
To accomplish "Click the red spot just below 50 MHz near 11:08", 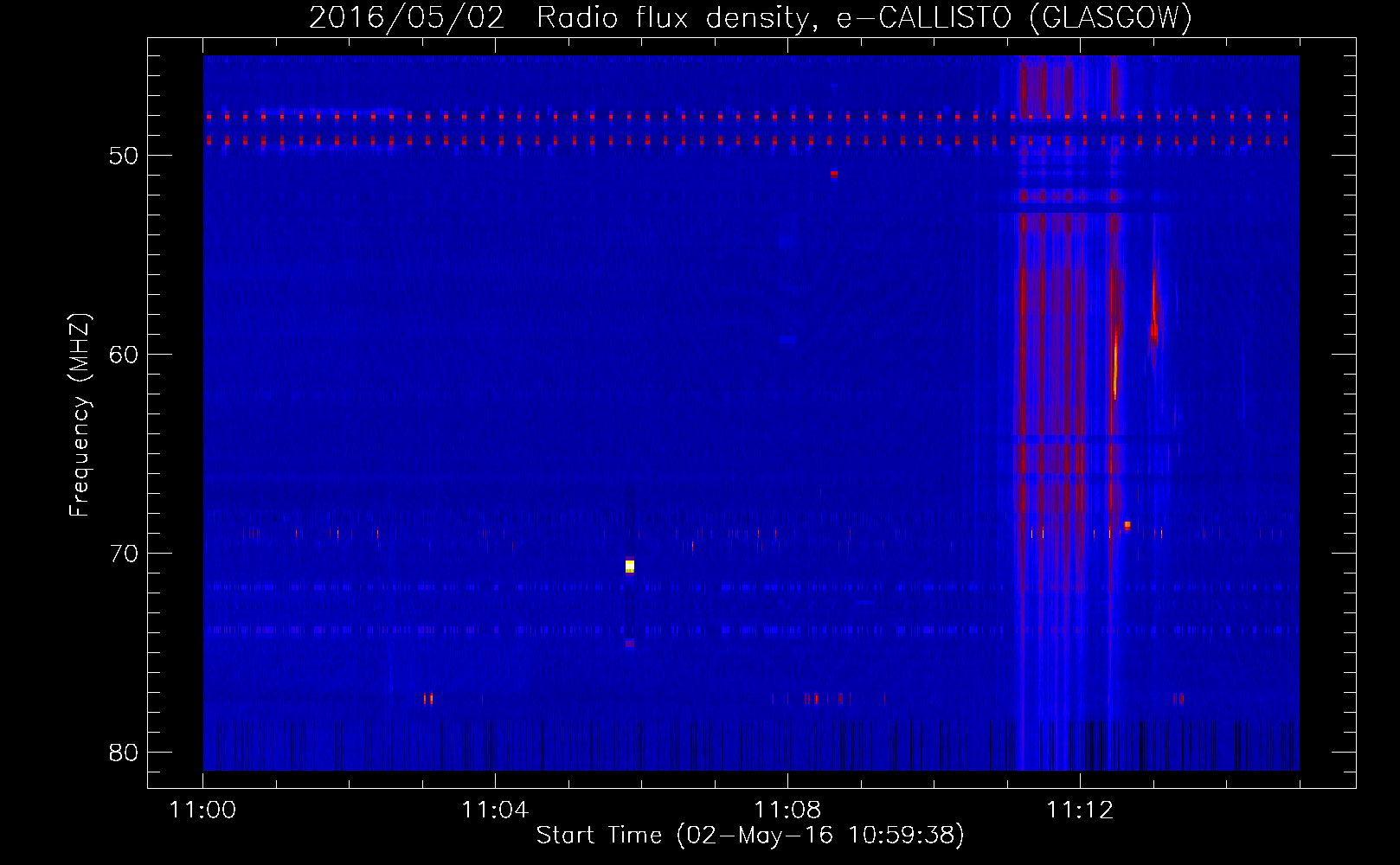I will point(833,174).
